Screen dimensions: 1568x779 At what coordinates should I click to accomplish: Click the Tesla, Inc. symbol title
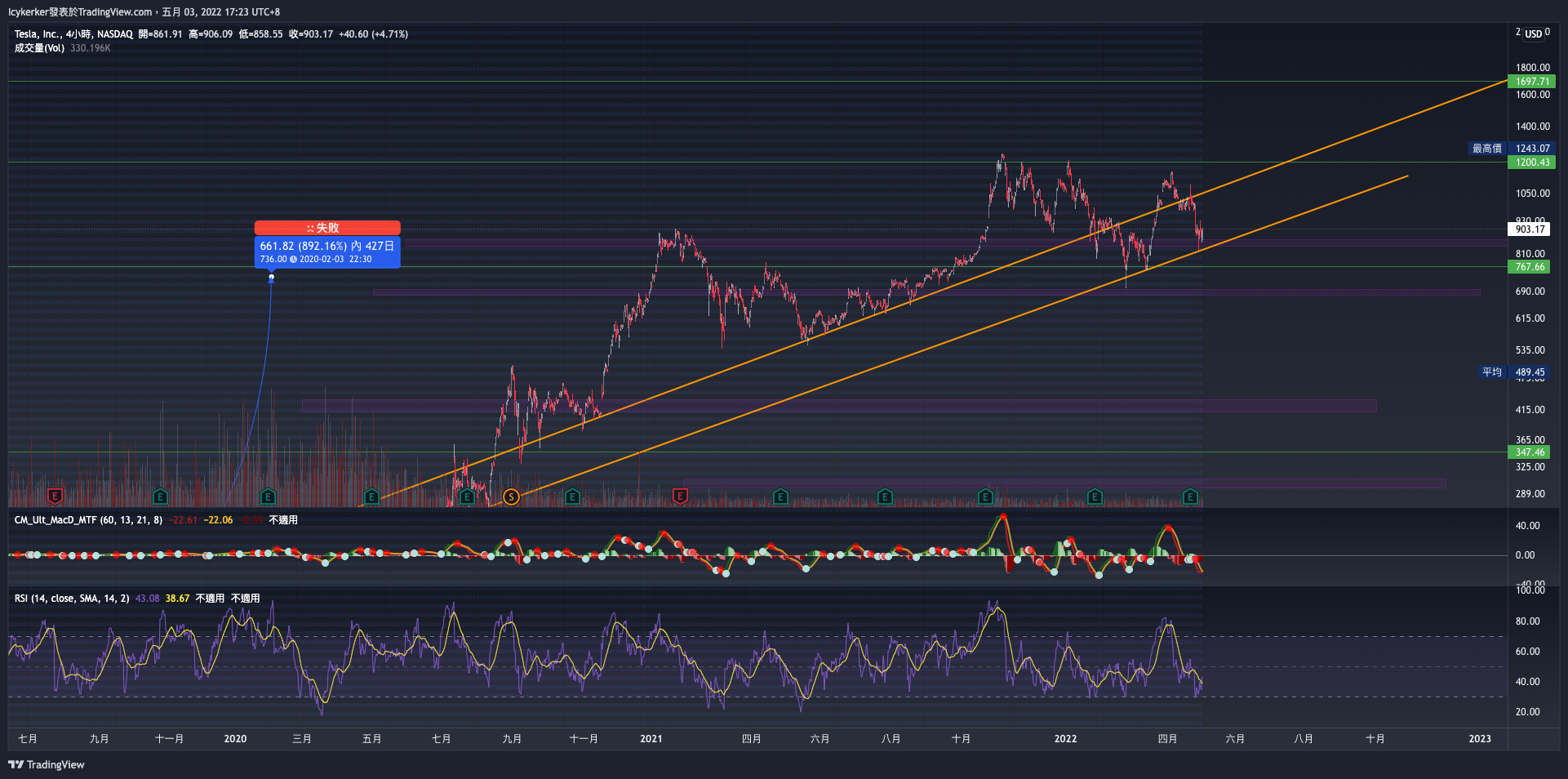pyautogui.click(x=37, y=34)
